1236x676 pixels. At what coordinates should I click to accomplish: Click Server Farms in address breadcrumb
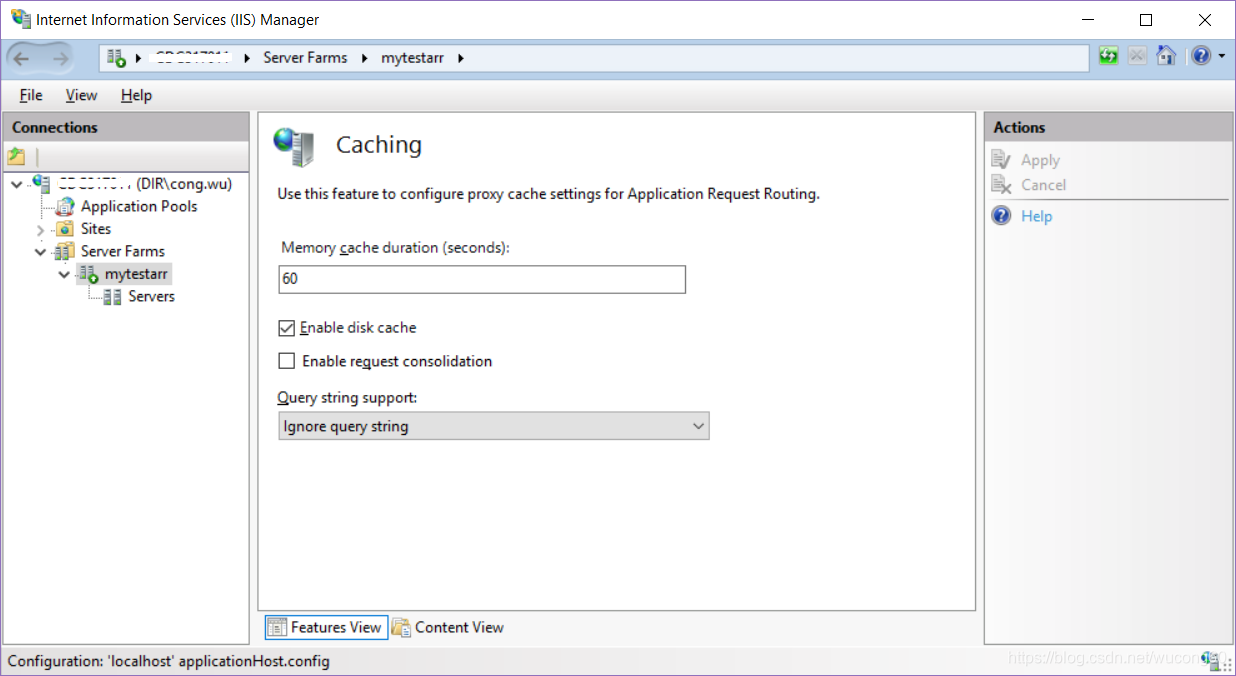[x=305, y=58]
